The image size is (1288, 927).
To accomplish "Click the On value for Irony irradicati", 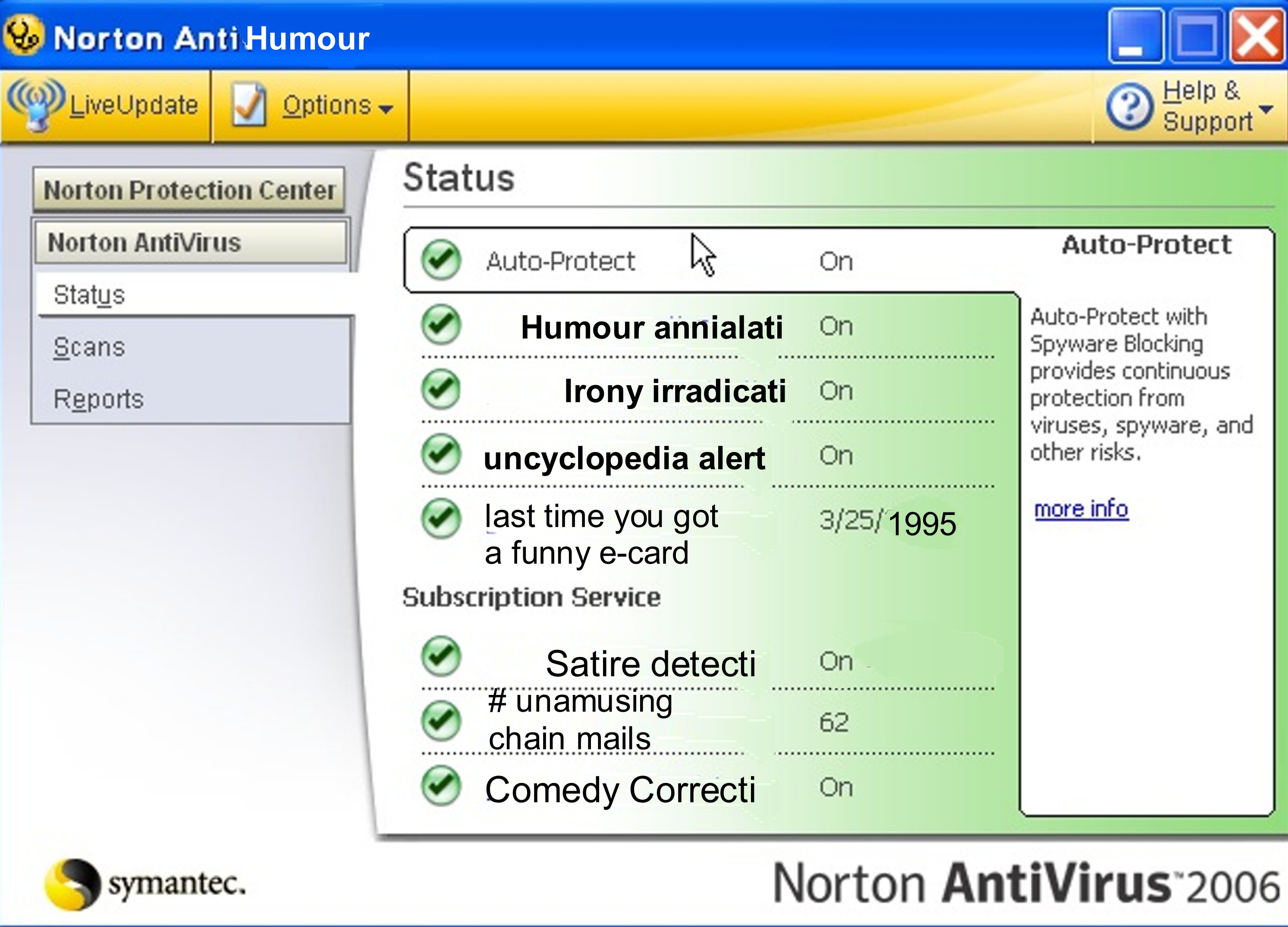I will click(x=836, y=391).
